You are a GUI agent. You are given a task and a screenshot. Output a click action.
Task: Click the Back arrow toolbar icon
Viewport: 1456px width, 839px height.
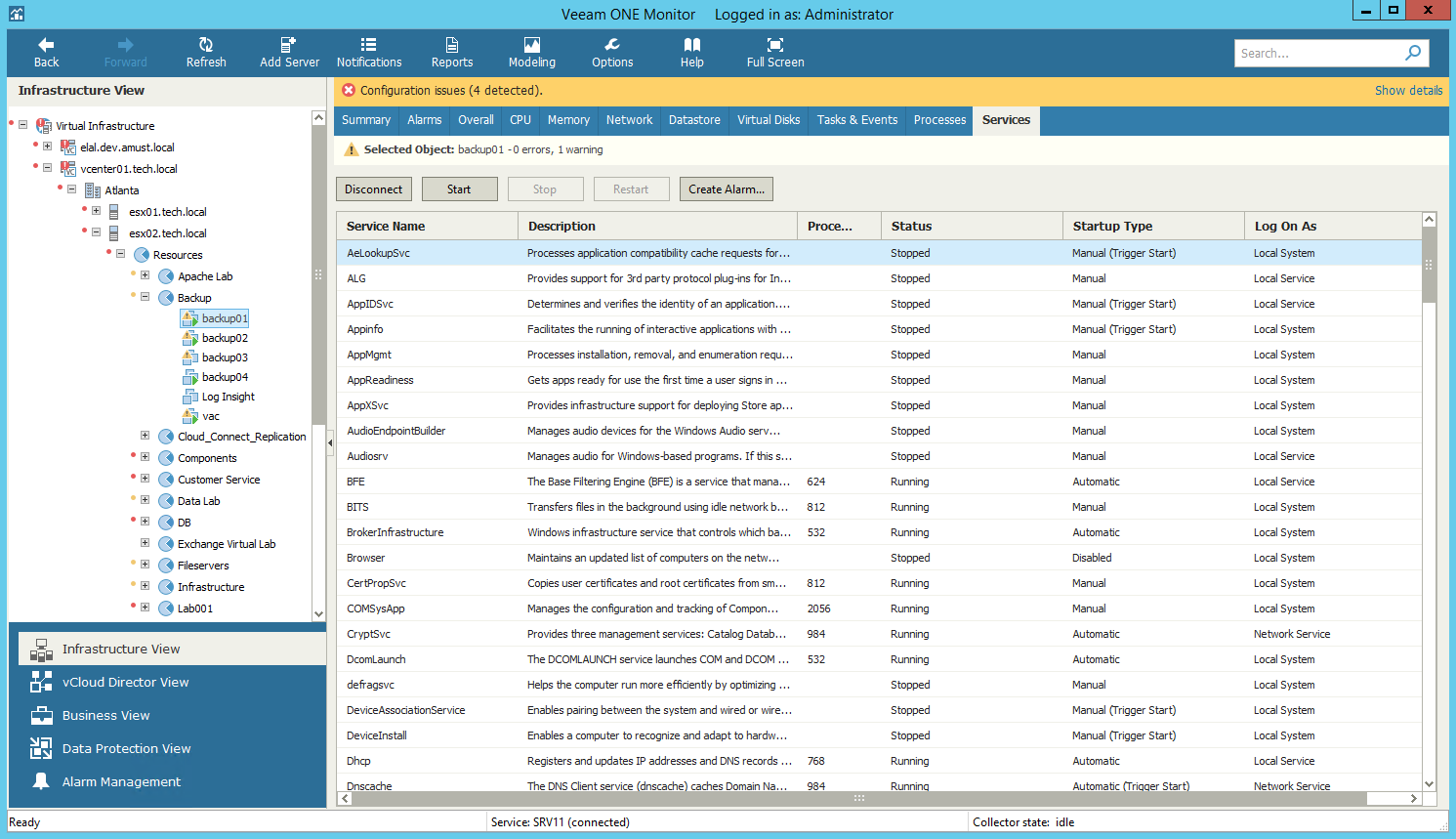tap(46, 45)
